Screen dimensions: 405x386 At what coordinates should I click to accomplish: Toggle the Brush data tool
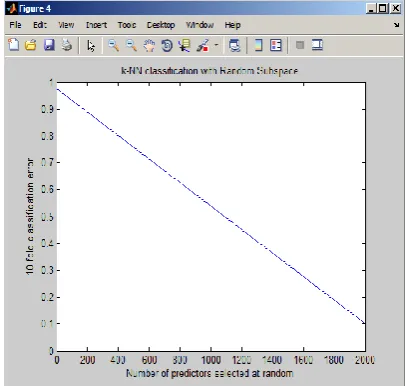[x=203, y=45]
